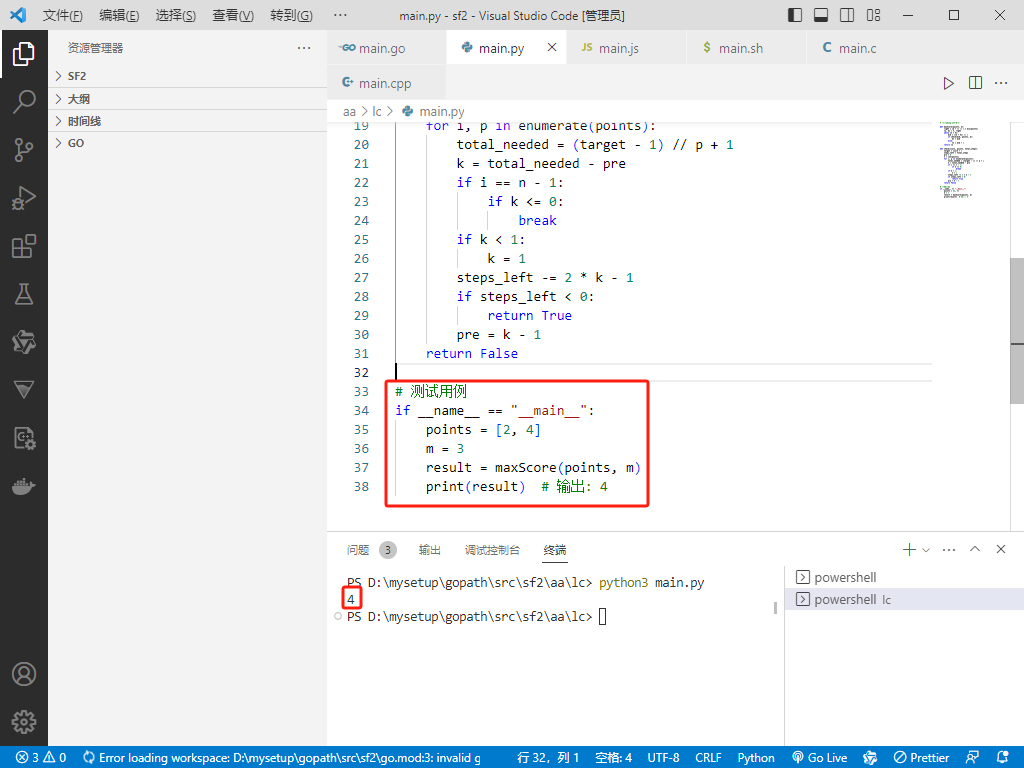The width and height of the screenshot is (1024, 768).
Task: Open Explorer views and more actions ellipsis
Action: click(304, 48)
